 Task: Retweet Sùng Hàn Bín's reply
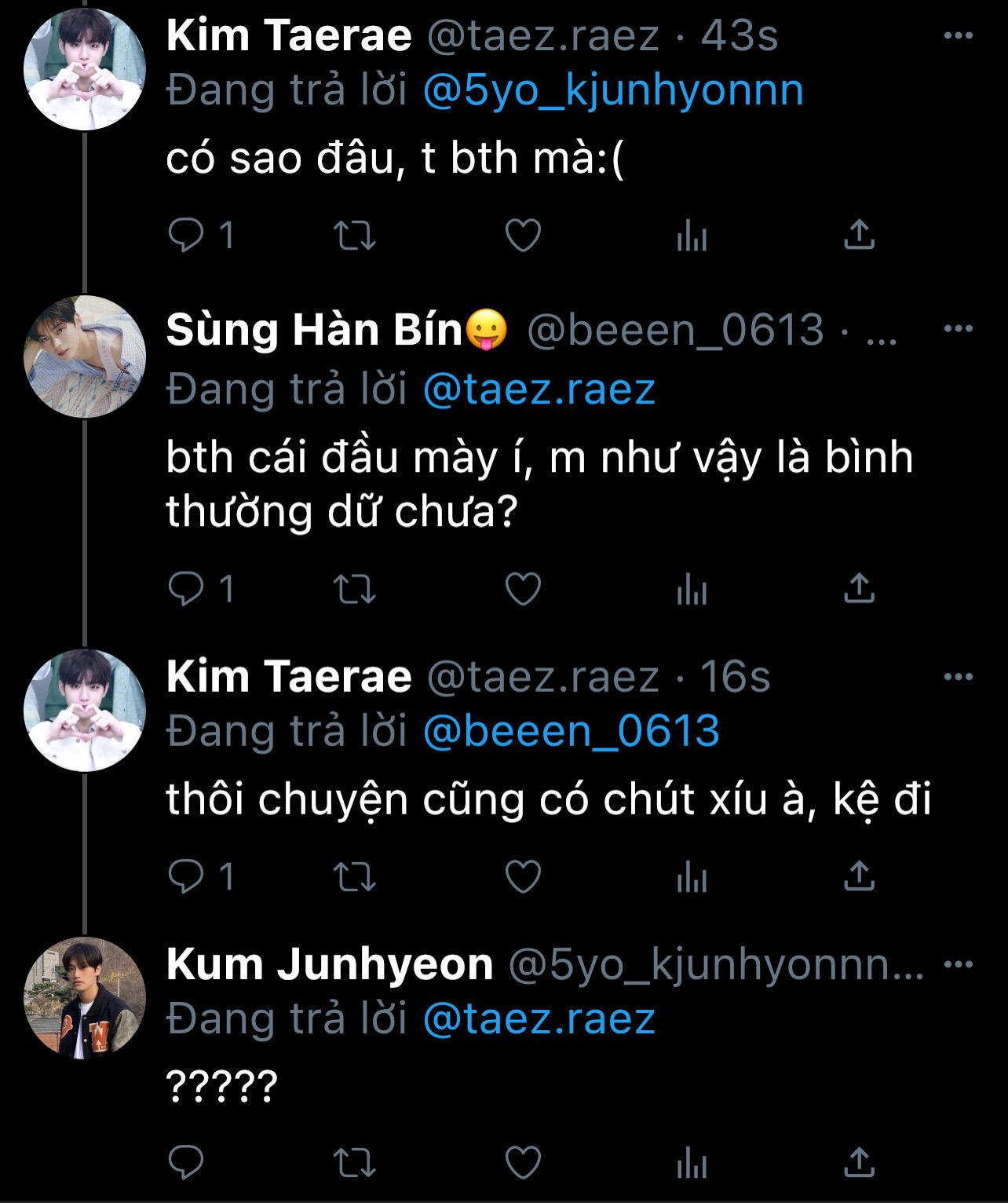point(355,589)
